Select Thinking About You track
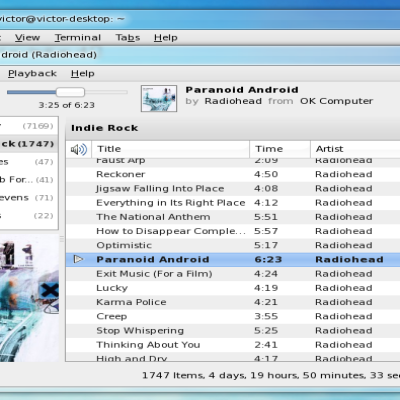Viewport: 400px width, 400px height. (x=148, y=345)
